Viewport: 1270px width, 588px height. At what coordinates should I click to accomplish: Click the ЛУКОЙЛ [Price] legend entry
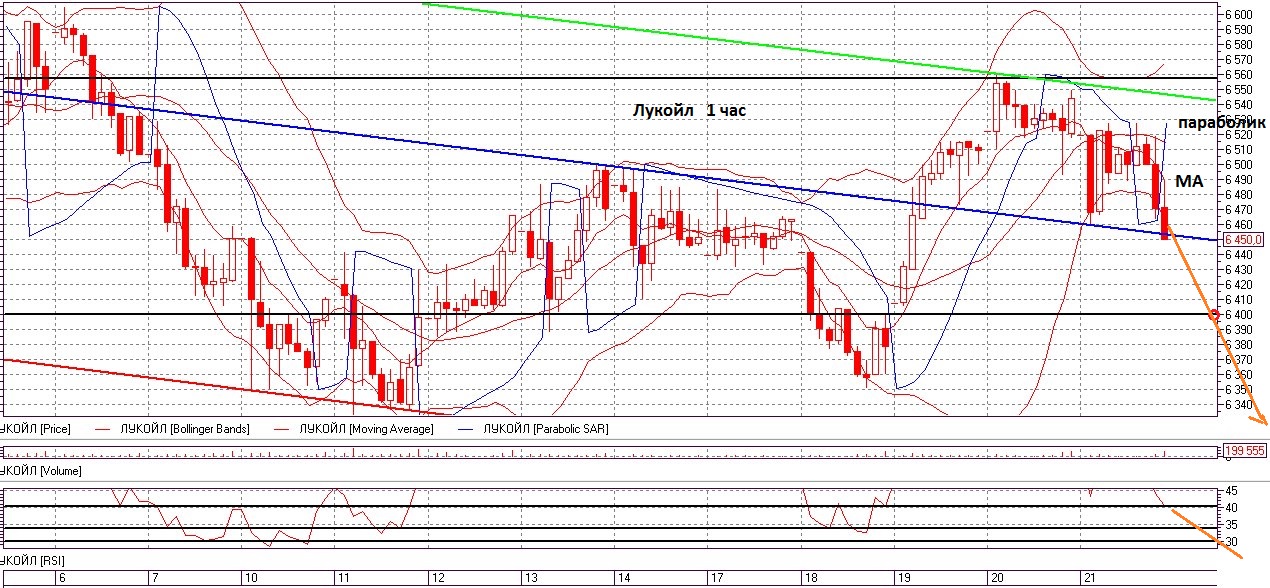click(x=37, y=428)
